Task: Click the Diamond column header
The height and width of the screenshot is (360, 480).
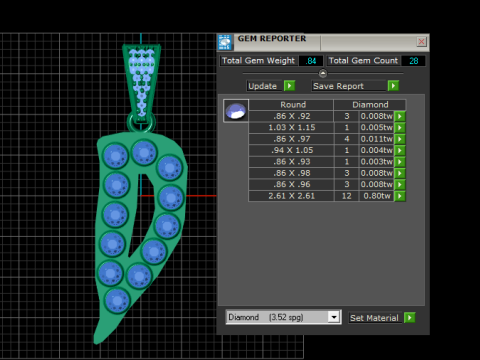Action: point(370,105)
